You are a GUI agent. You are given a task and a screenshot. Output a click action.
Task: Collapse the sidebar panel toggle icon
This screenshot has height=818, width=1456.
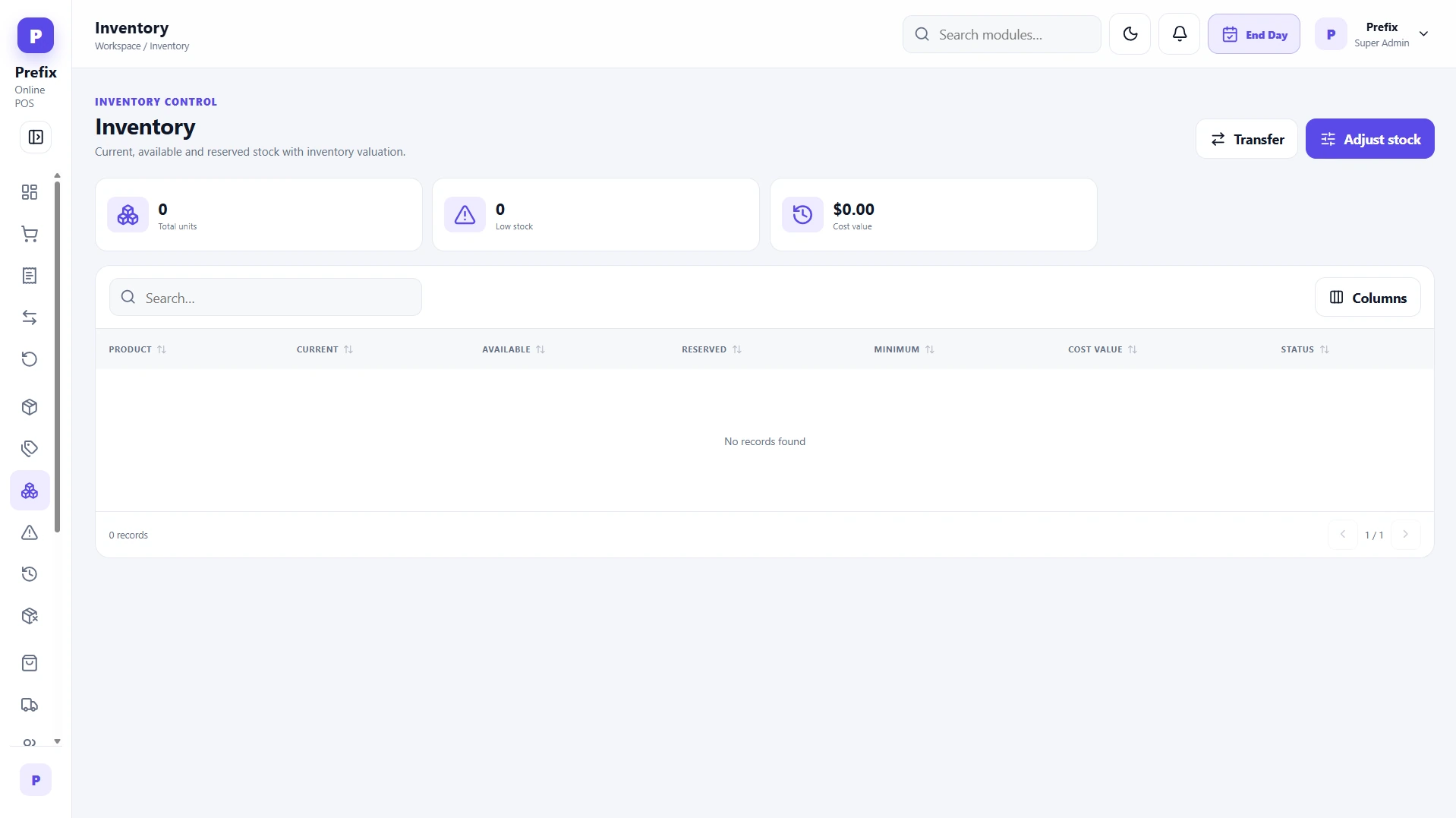click(x=36, y=137)
